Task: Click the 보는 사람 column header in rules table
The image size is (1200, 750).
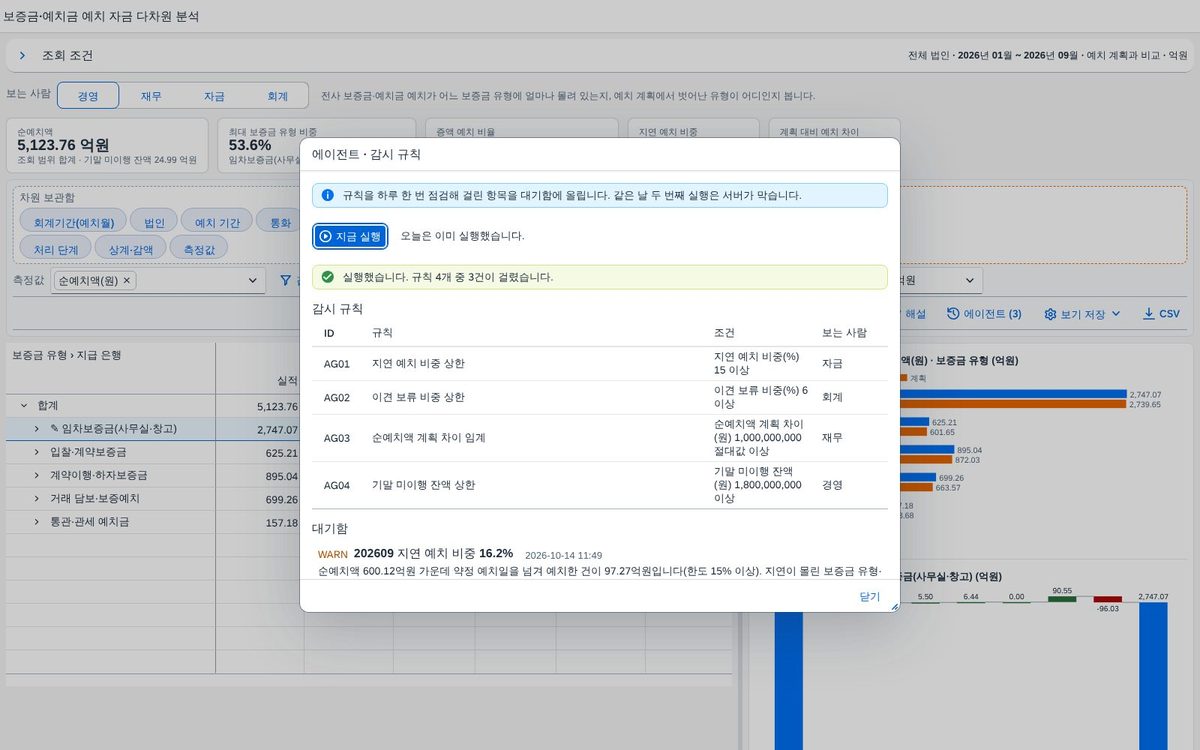Action: pyautogui.click(x=844, y=333)
